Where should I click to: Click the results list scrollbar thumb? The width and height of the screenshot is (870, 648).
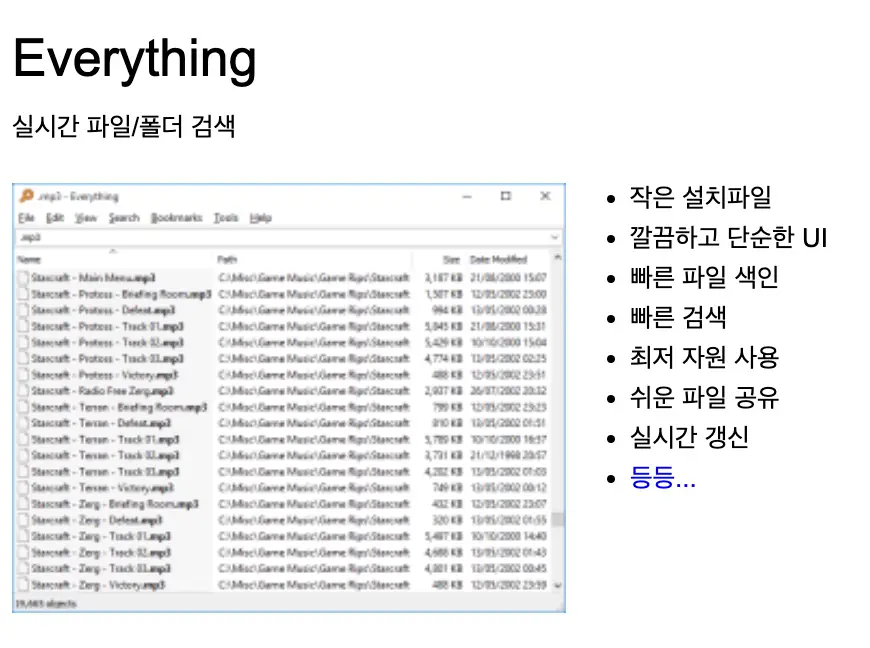(558, 520)
